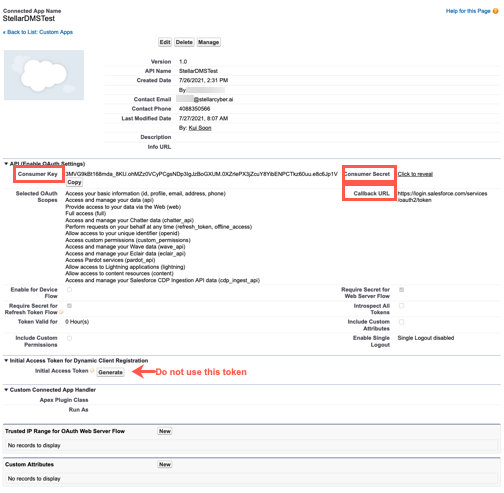
Task: Toggle Introspect All Tokens checkbox
Action: click(x=402, y=306)
